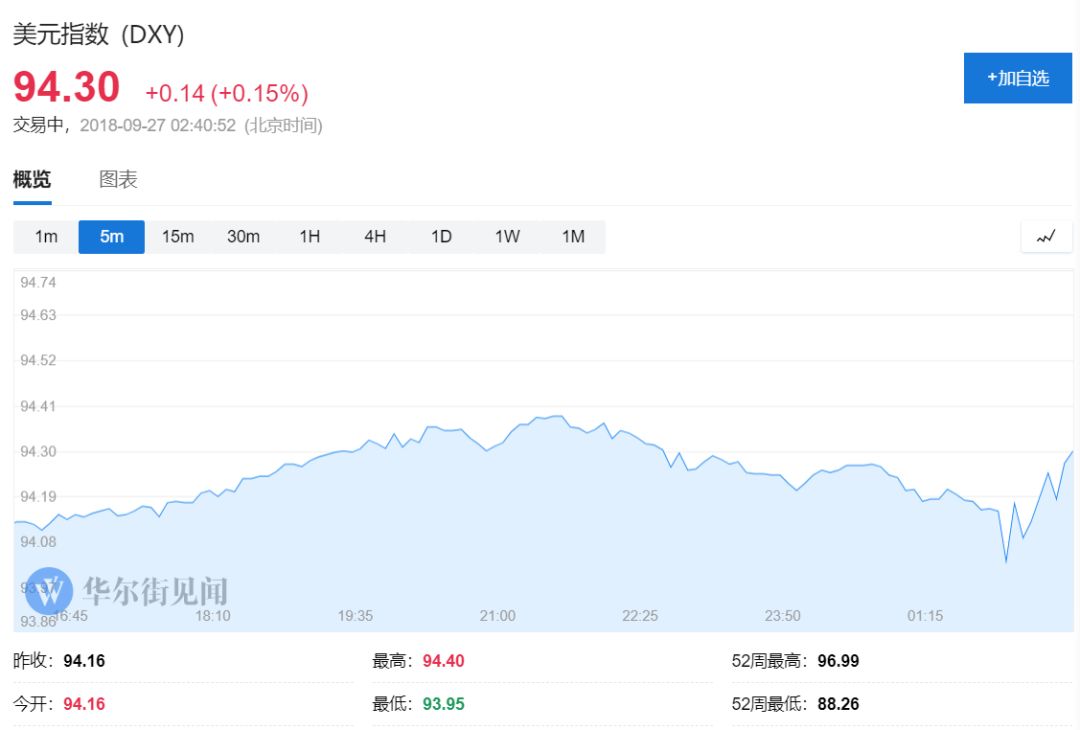Click the 52周最高 value 96.99
Image resolution: width=1080 pixels, height=730 pixels.
838,661
